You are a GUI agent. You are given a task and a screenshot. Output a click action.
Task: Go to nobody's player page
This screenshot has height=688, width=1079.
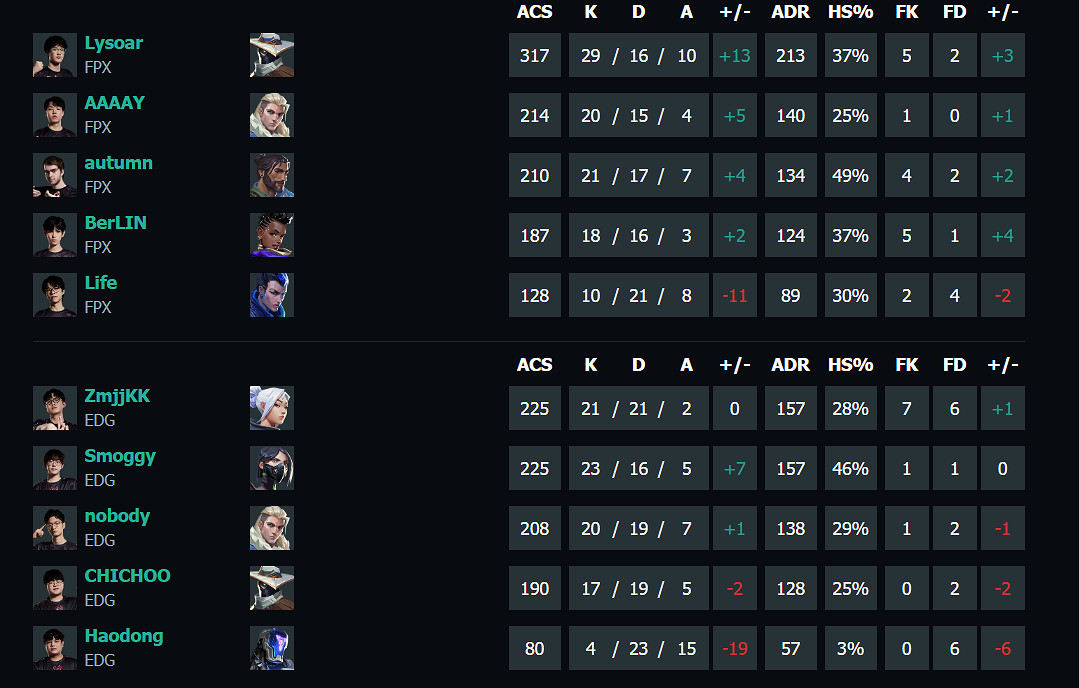pos(117,516)
